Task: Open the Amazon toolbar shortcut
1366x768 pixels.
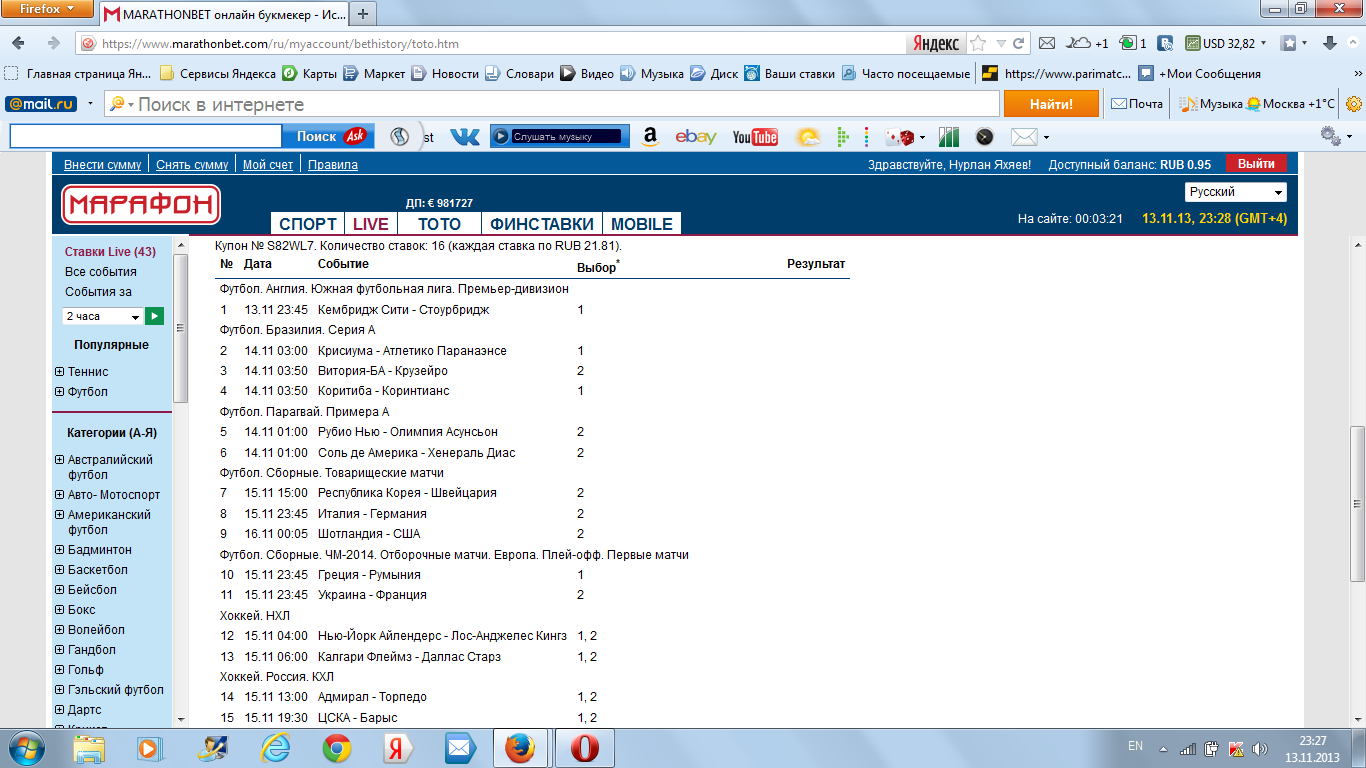Action: coord(650,137)
